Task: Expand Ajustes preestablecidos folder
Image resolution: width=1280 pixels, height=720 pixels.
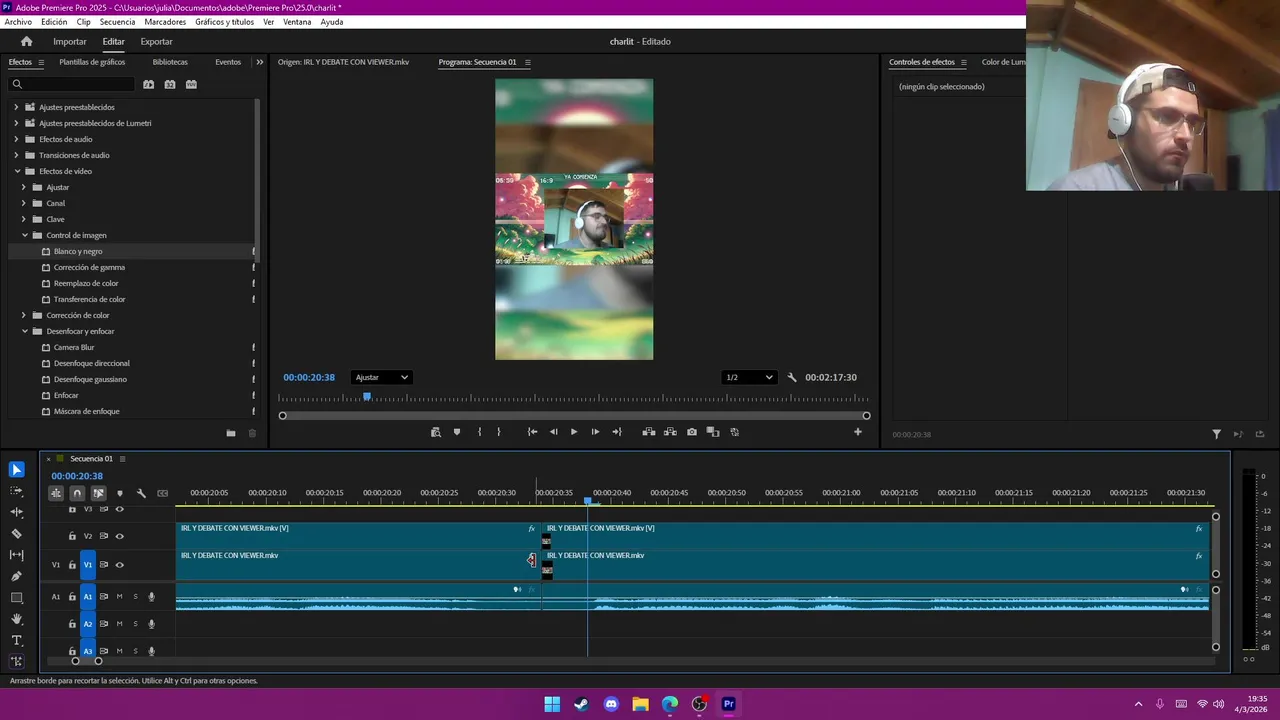Action: tap(16, 107)
